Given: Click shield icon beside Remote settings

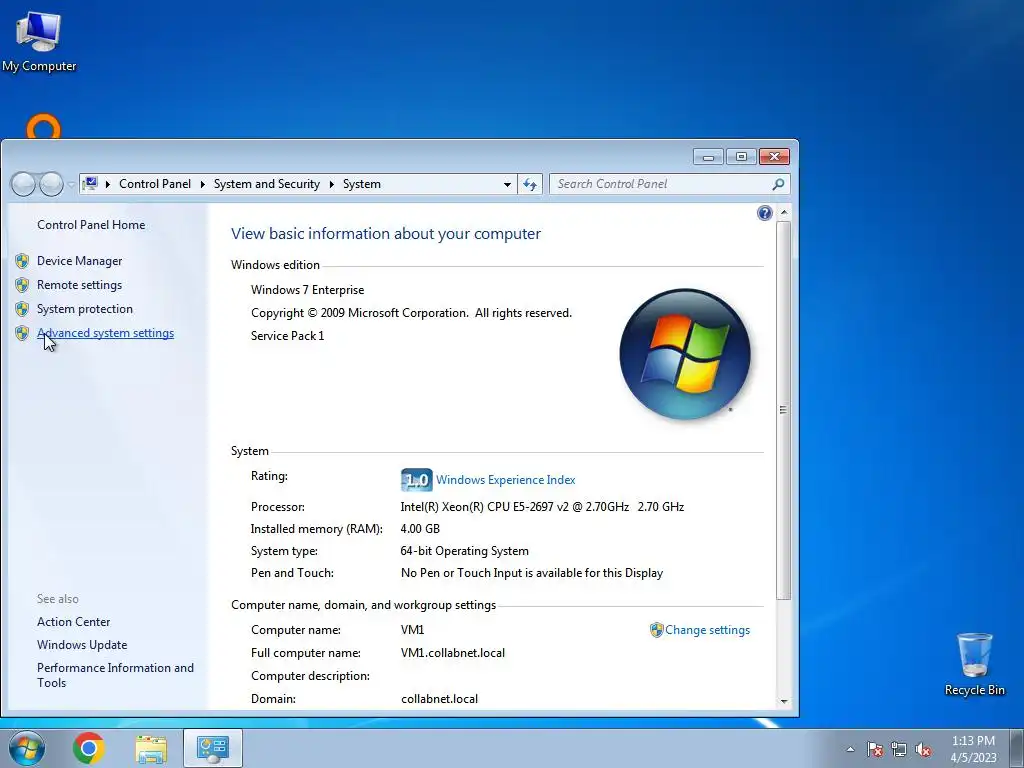Looking at the screenshot, I should click(22, 285).
